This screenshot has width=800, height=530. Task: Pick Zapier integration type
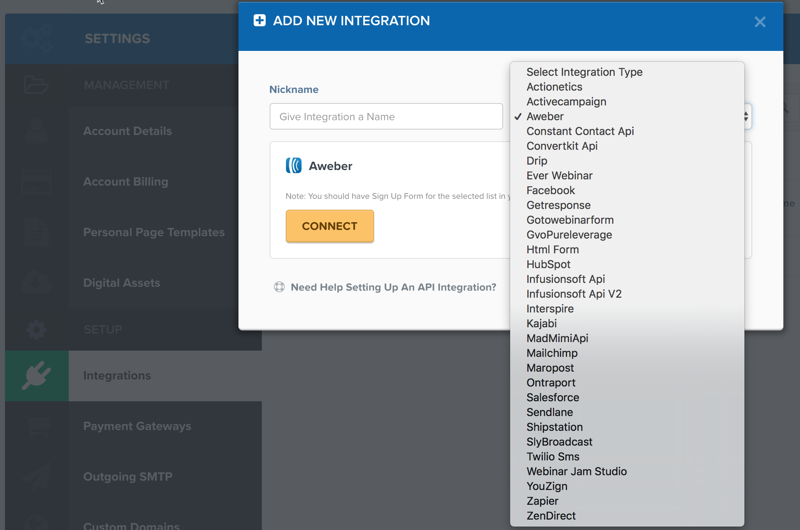[627, 501]
